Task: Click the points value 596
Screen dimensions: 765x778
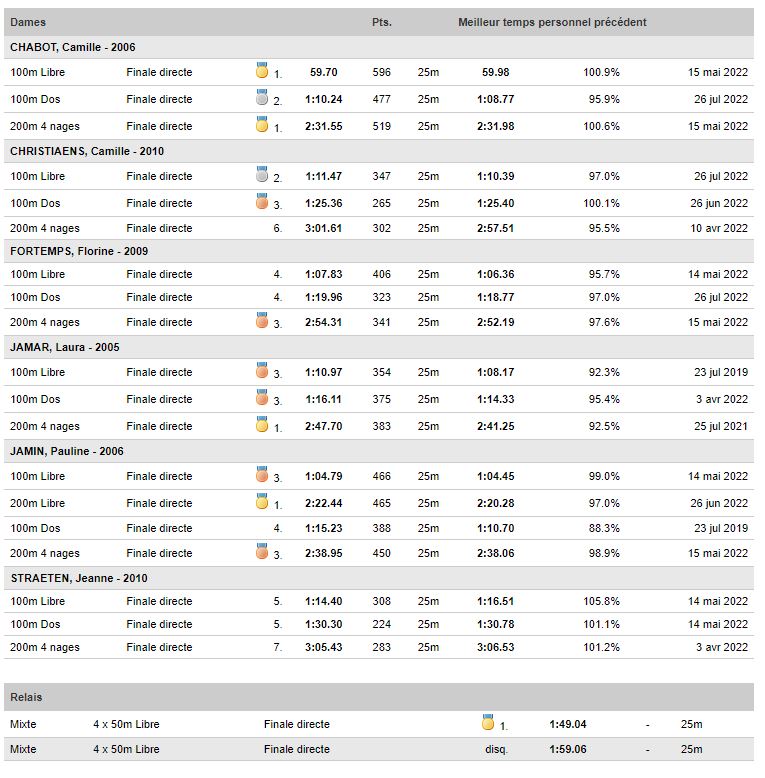Action: pos(382,72)
